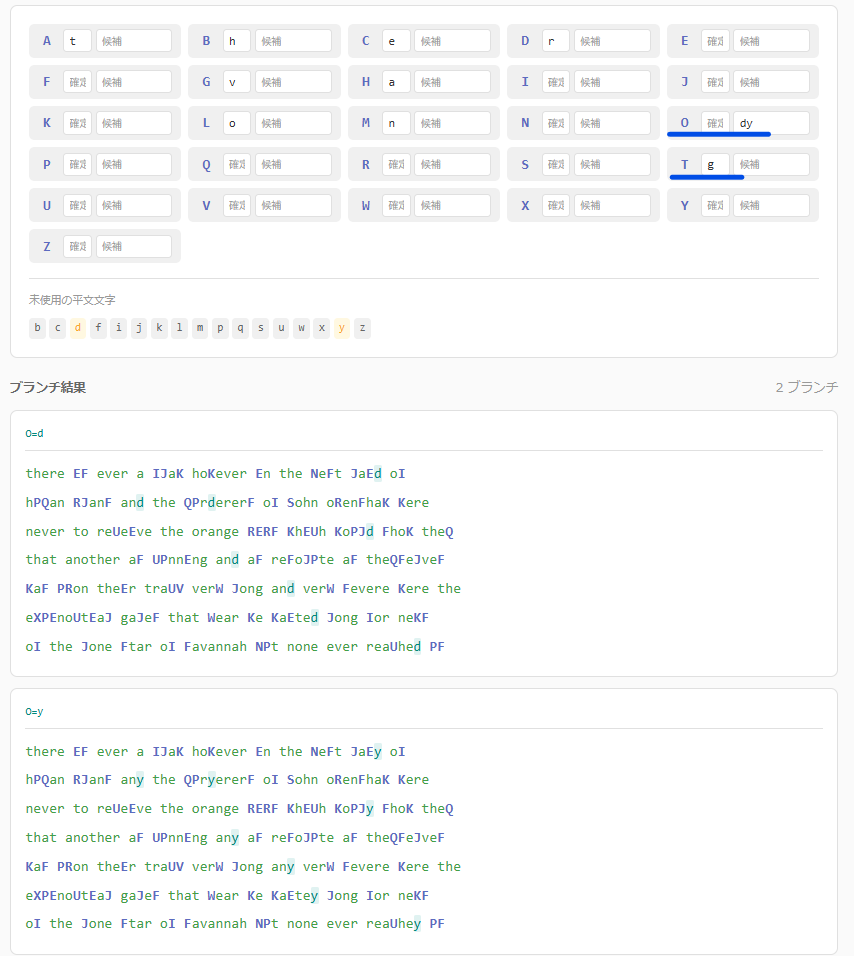Screen dimensions: 854x956
Task: Click confirmed field for G containing 'v'
Action: (237, 82)
